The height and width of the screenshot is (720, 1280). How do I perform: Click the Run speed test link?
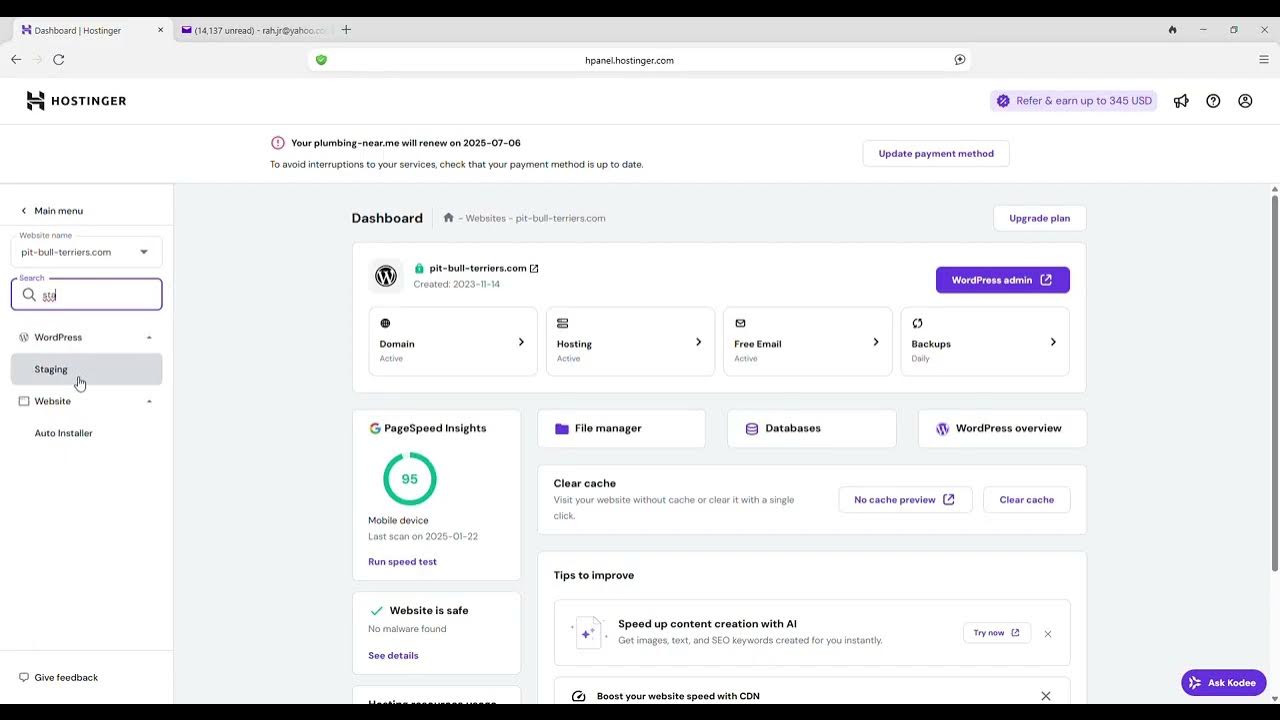click(402, 562)
